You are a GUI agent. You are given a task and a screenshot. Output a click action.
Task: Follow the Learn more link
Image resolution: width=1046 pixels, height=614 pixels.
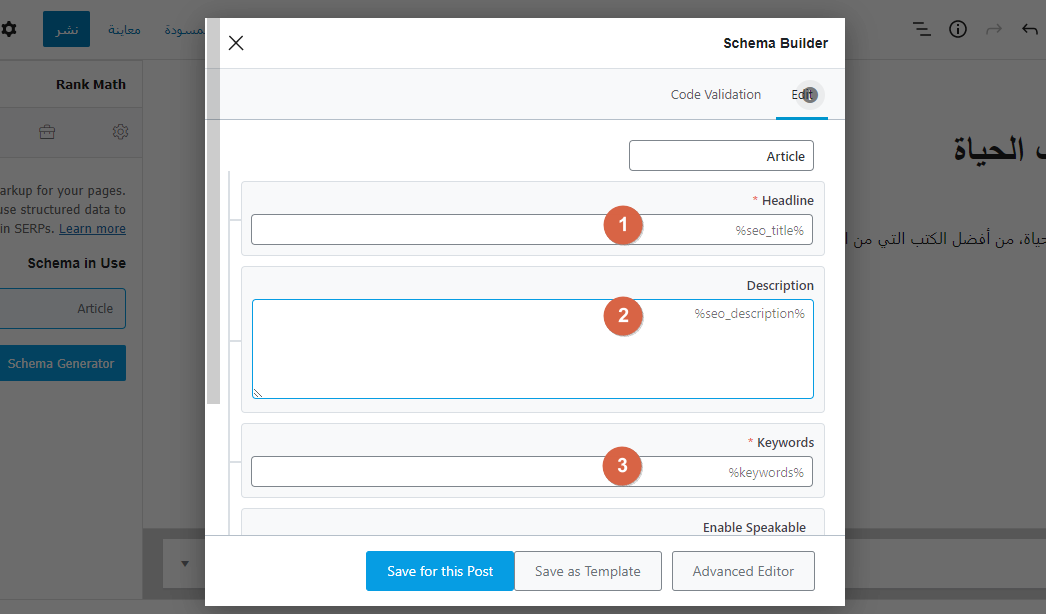click(x=92, y=229)
